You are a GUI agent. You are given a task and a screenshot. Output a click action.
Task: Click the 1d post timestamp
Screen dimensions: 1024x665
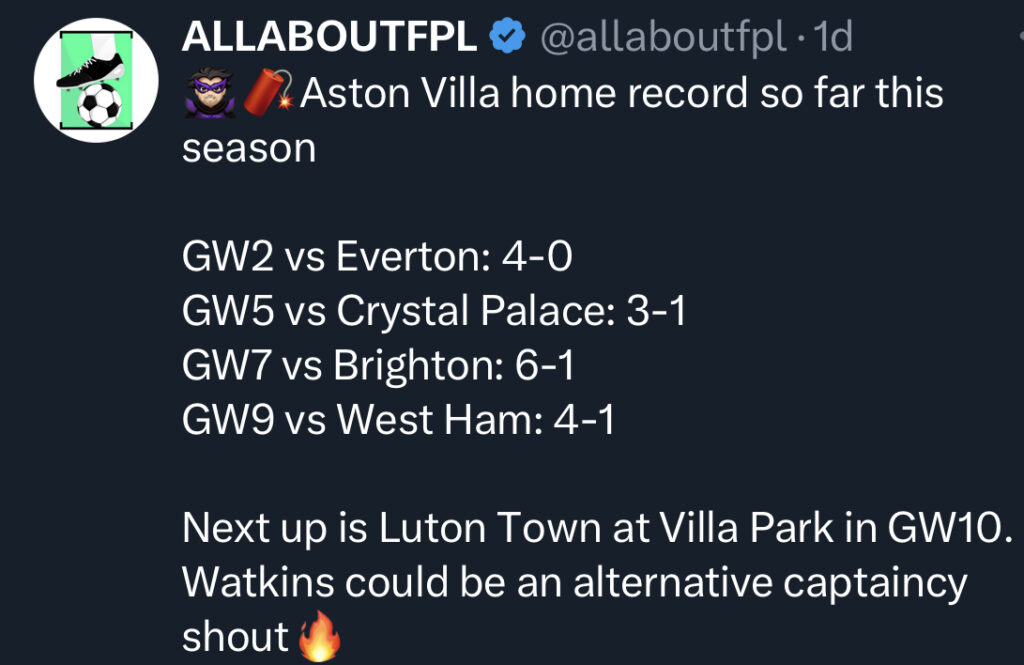pos(833,38)
